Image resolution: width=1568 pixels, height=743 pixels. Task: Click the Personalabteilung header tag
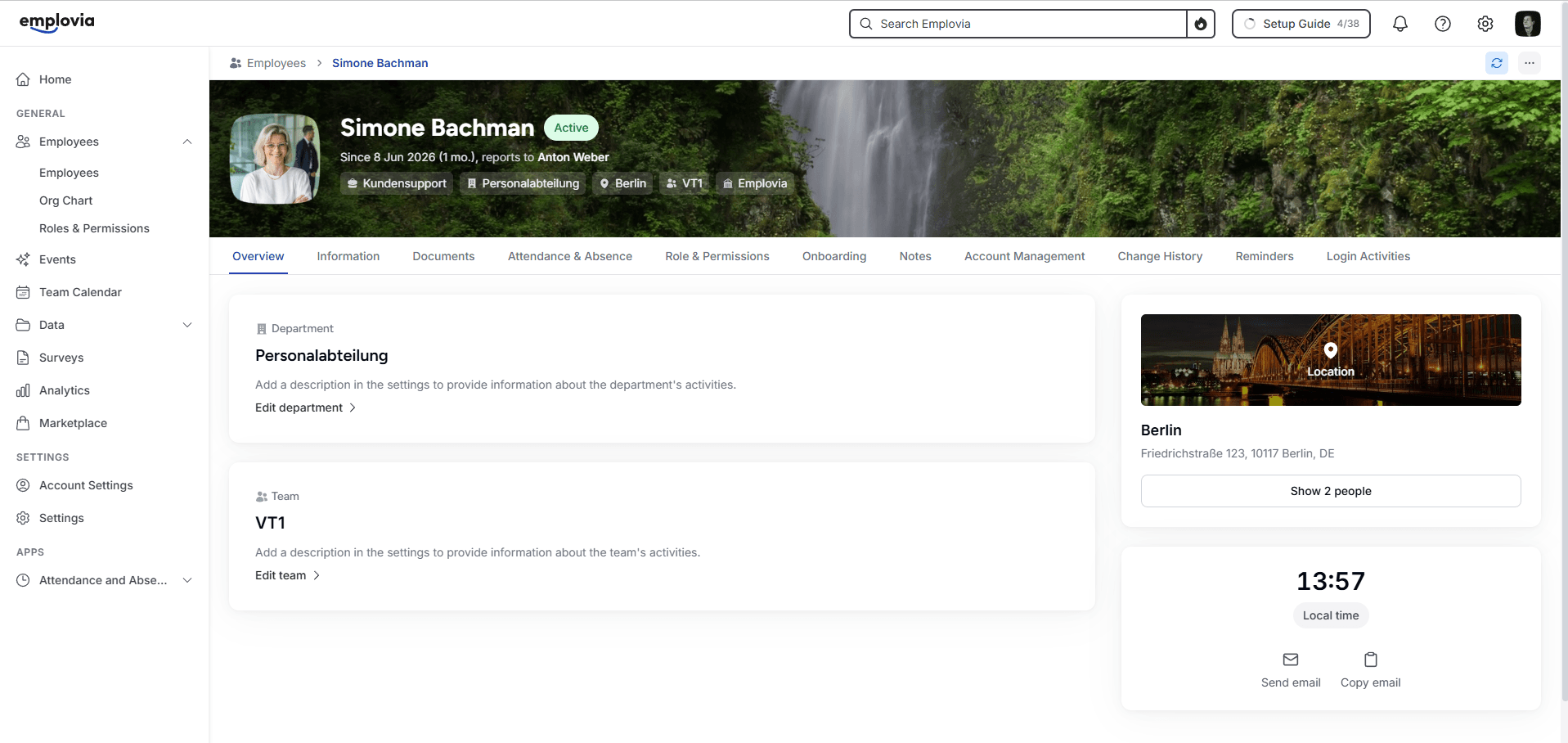pyautogui.click(x=523, y=183)
